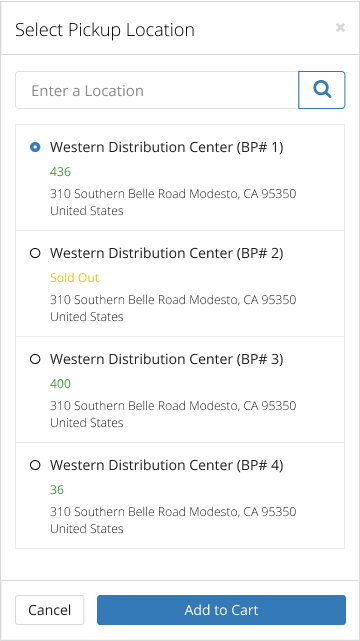Click the green 36 stock count
This screenshot has height=641, width=360.
(x=57, y=490)
